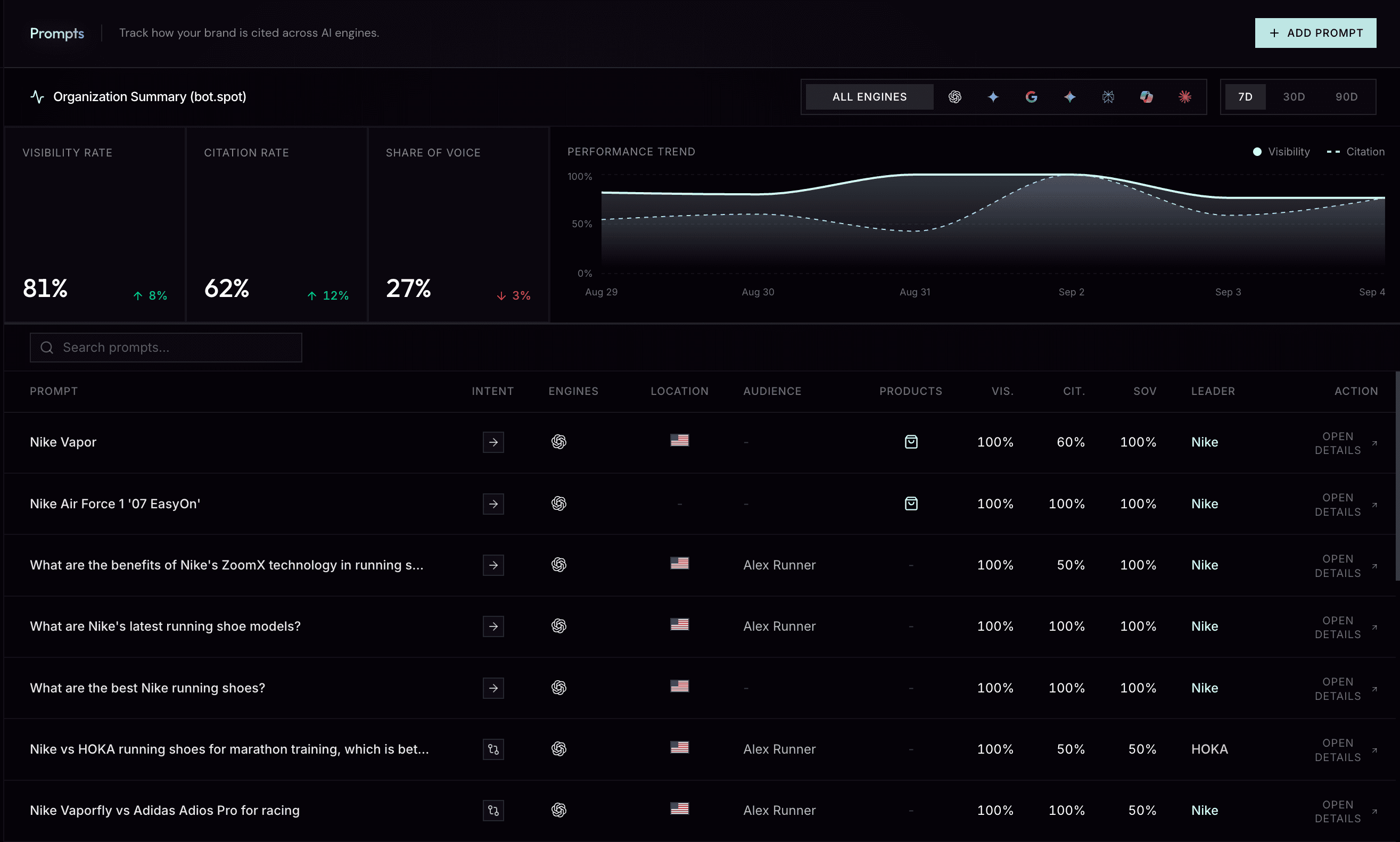Select the ALL ENGINES filter
The image size is (1400, 842).
tap(869, 97)
